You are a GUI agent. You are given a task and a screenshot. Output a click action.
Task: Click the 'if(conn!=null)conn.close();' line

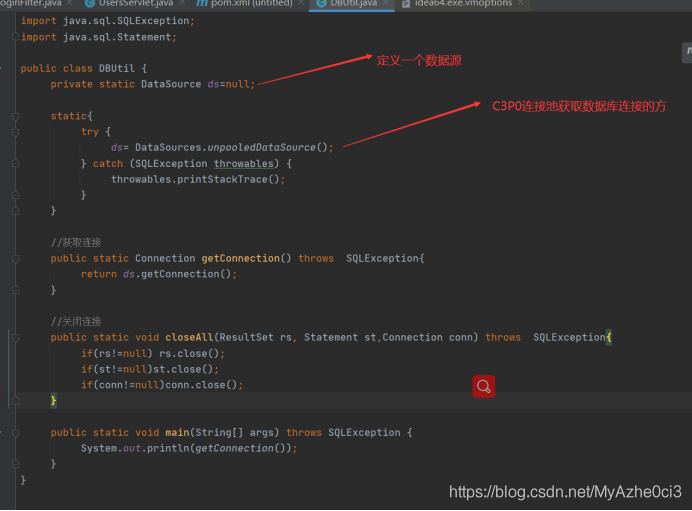(162, 385)
